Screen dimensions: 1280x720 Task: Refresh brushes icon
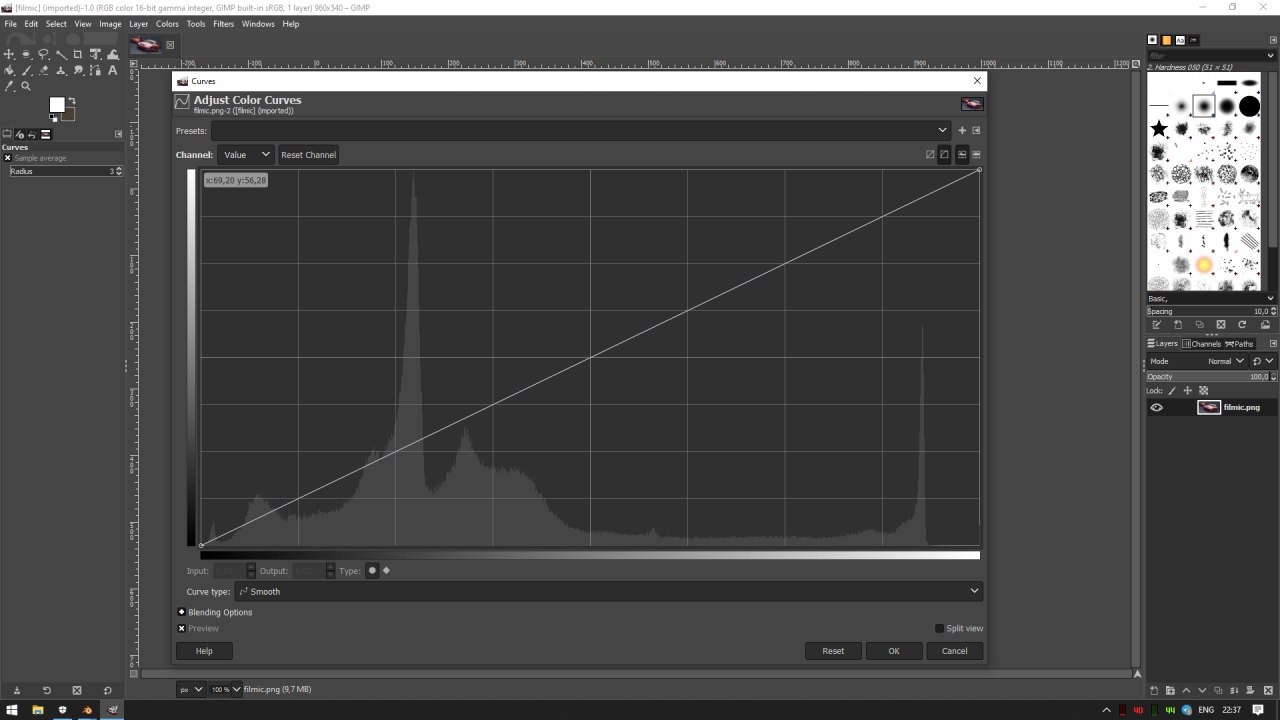(x=1242, y=325)
